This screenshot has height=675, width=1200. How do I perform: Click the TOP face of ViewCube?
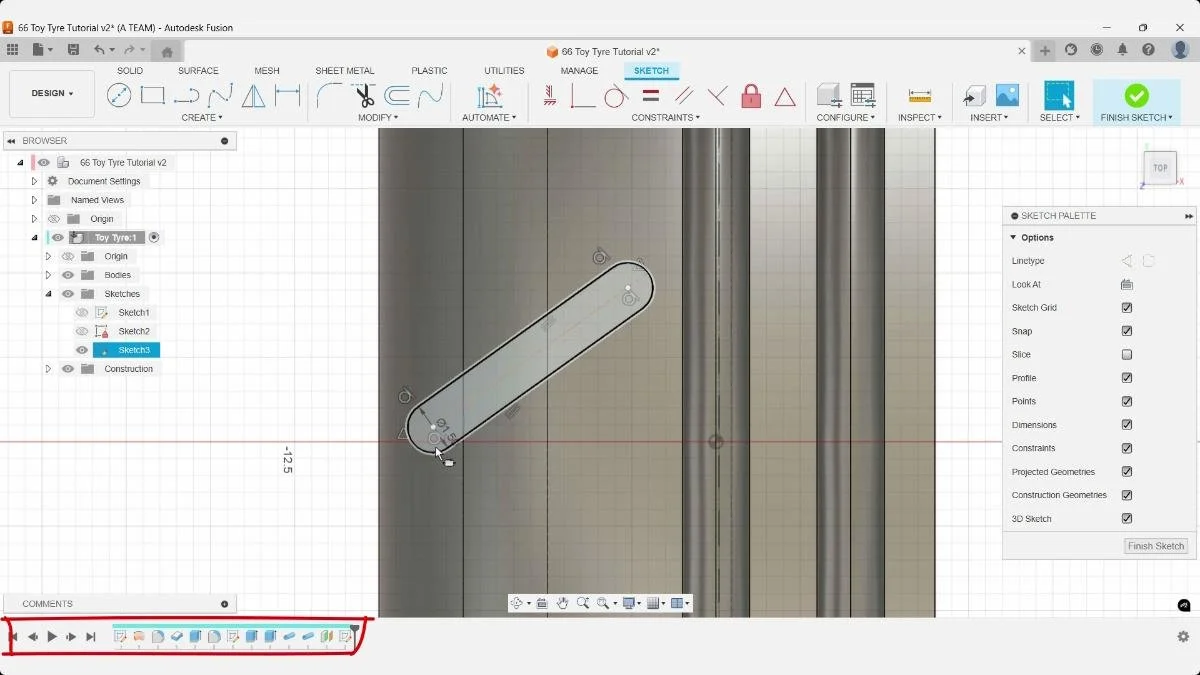coord(1160,168)
